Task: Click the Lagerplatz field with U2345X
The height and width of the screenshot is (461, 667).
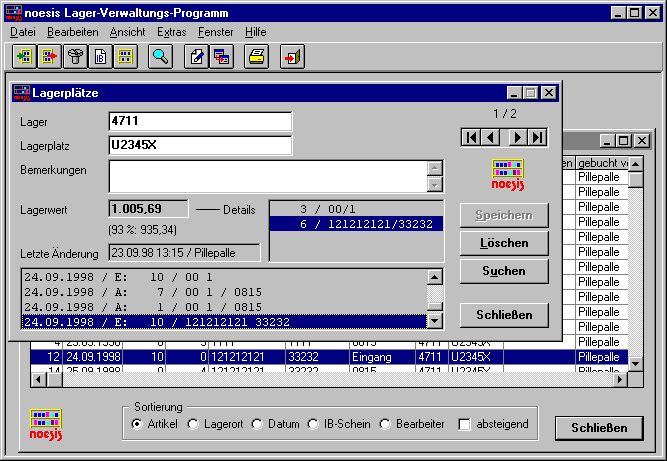Action: [200, 145]
